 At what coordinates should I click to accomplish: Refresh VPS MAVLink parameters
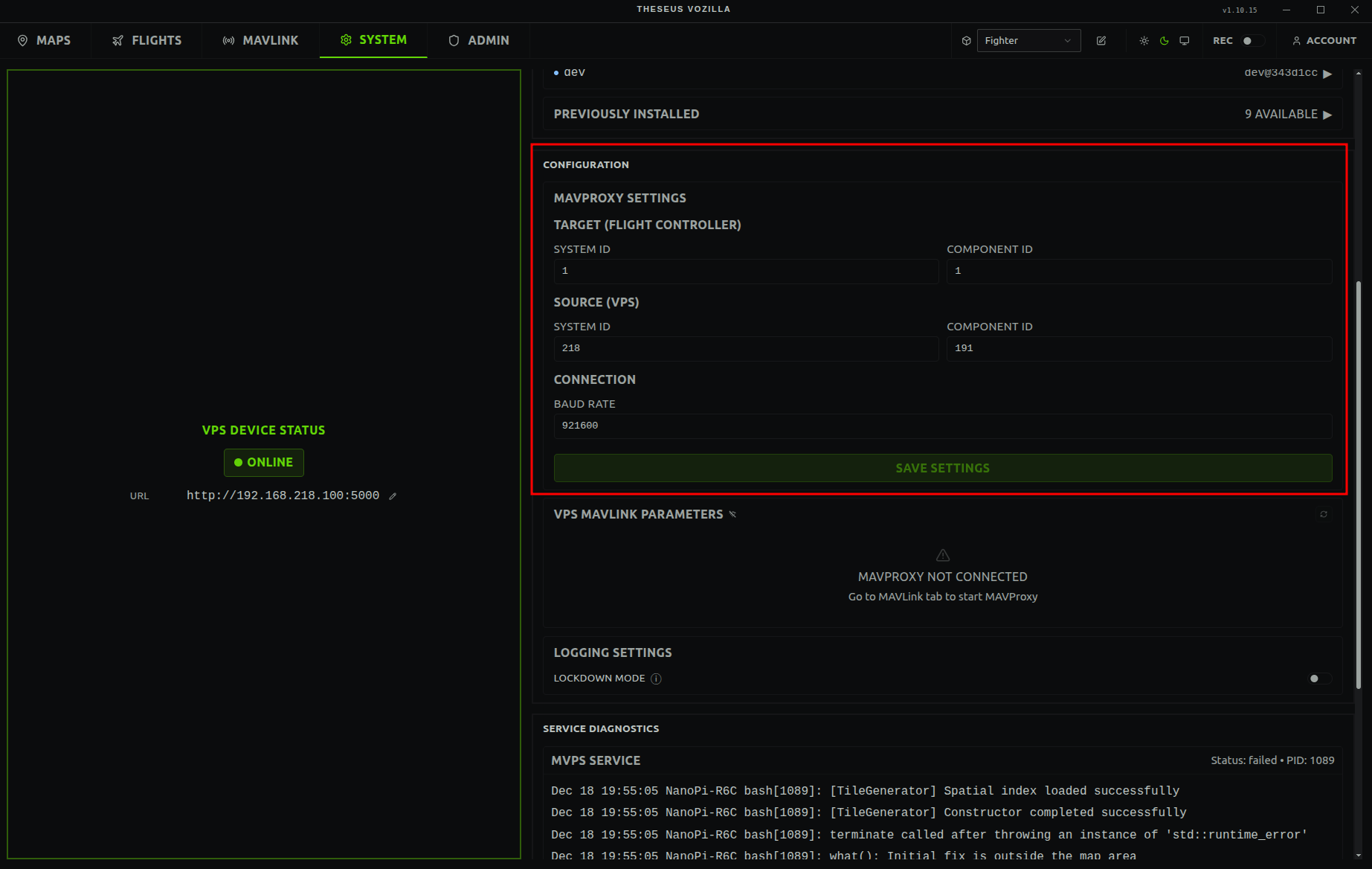click(1324, 514)
